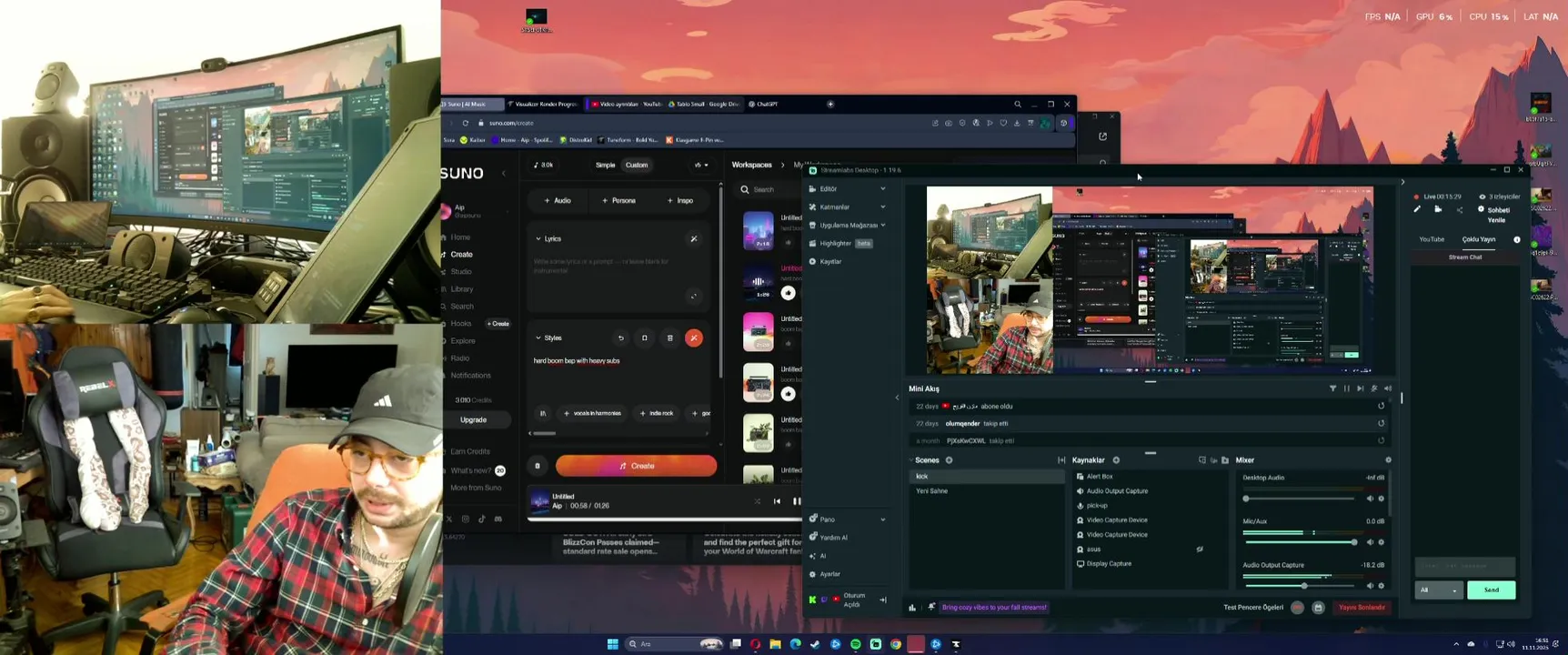Screen dimensions: 1568x655
Task: Collapse the Styles section
Action: (538, 338)
